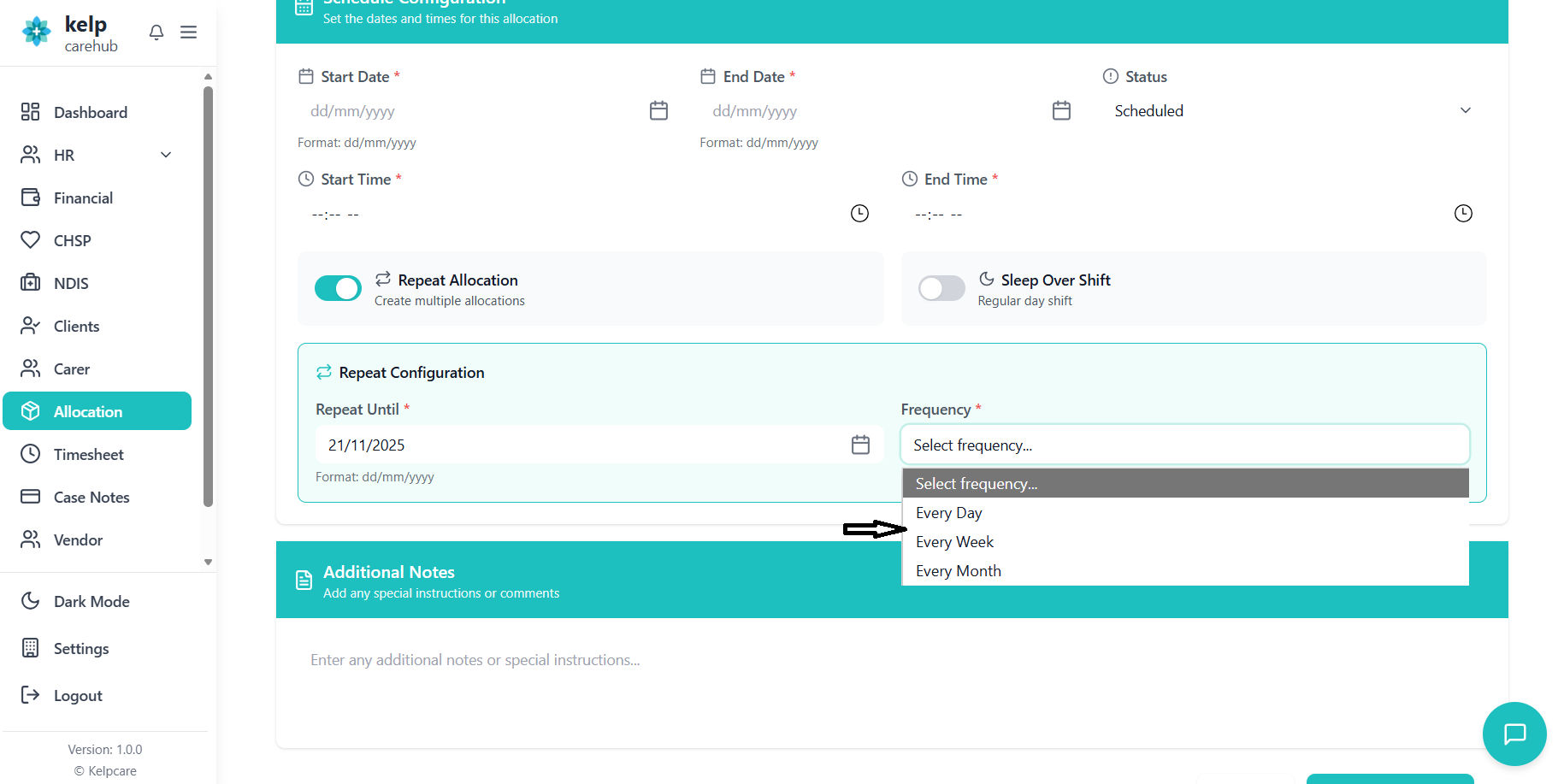Click the notification bell icon
The height and width of the screenshot is (784, 1564).
point(156,32)
